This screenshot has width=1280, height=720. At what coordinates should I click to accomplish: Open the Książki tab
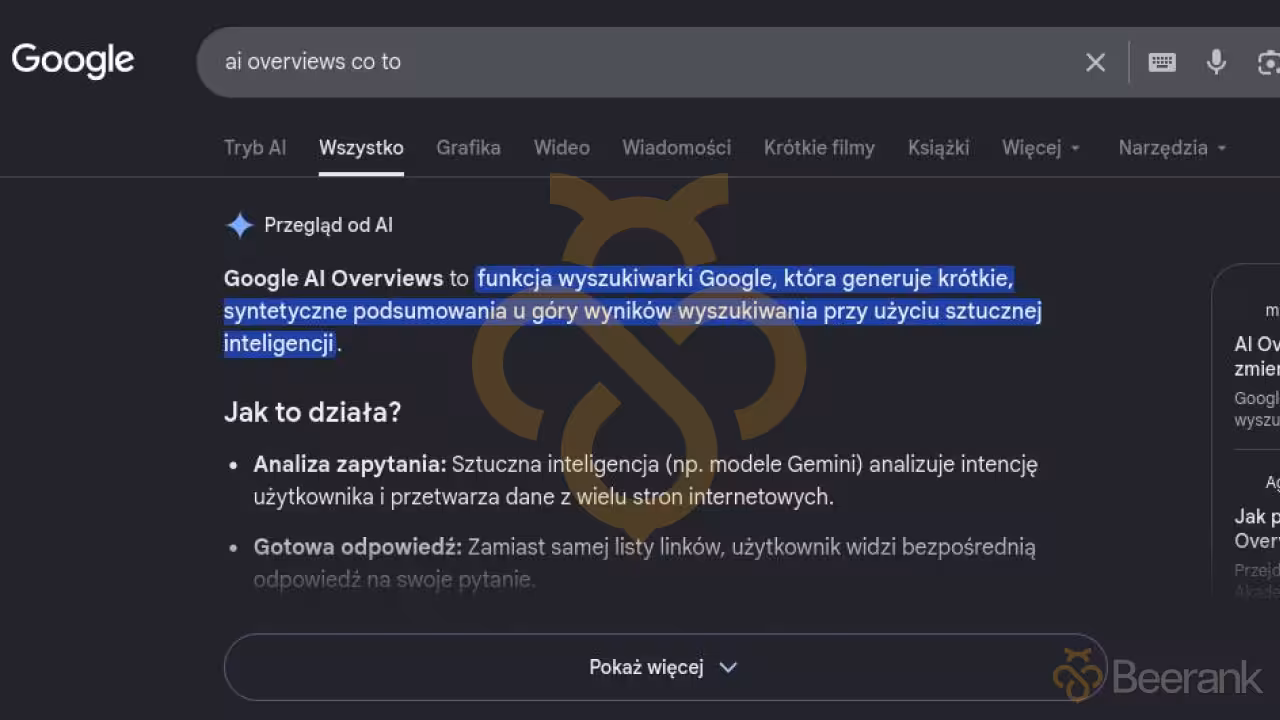[939, 148]
